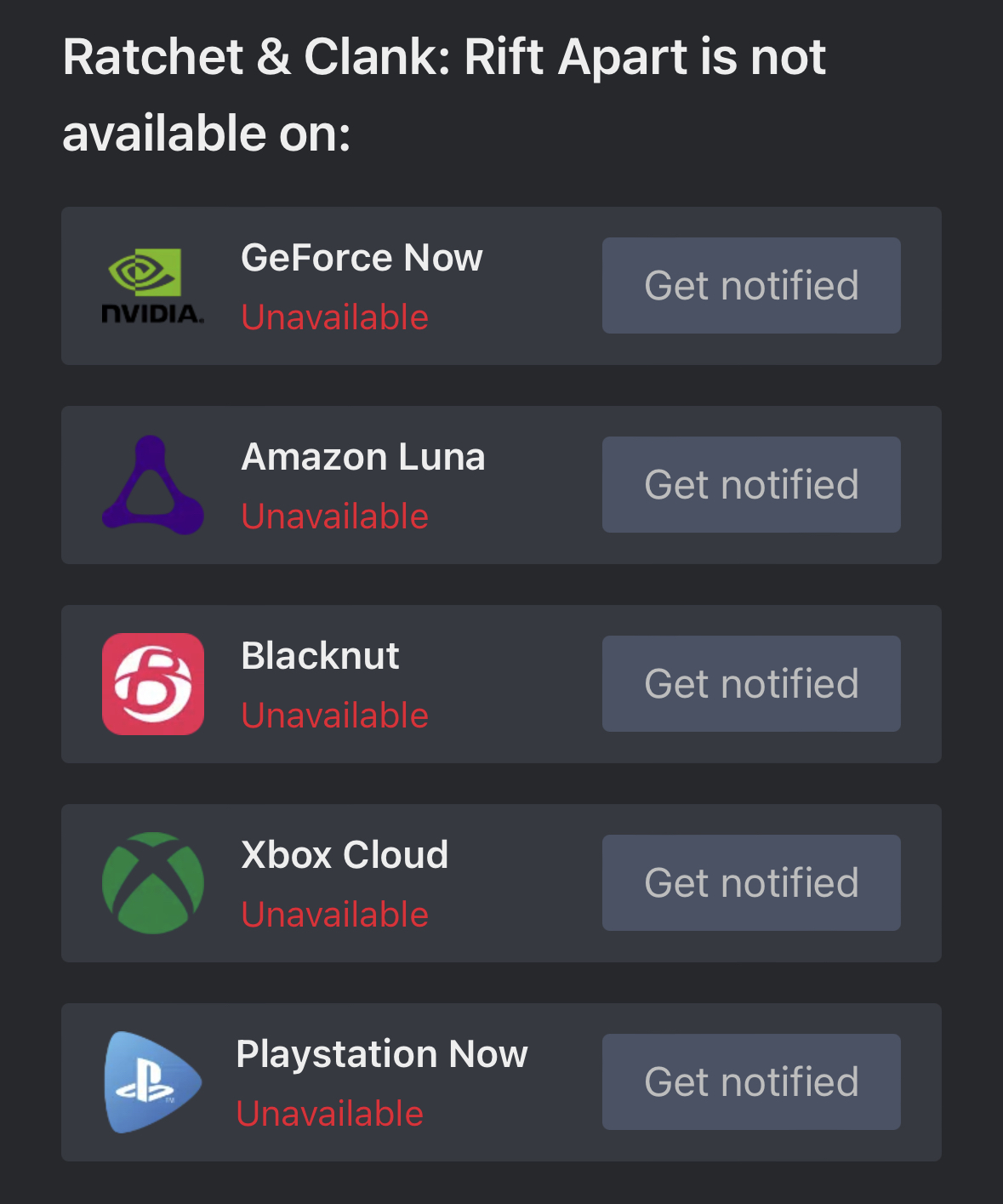
Task: Click the Playstation Now logo
Action: tap(153, 1082)
